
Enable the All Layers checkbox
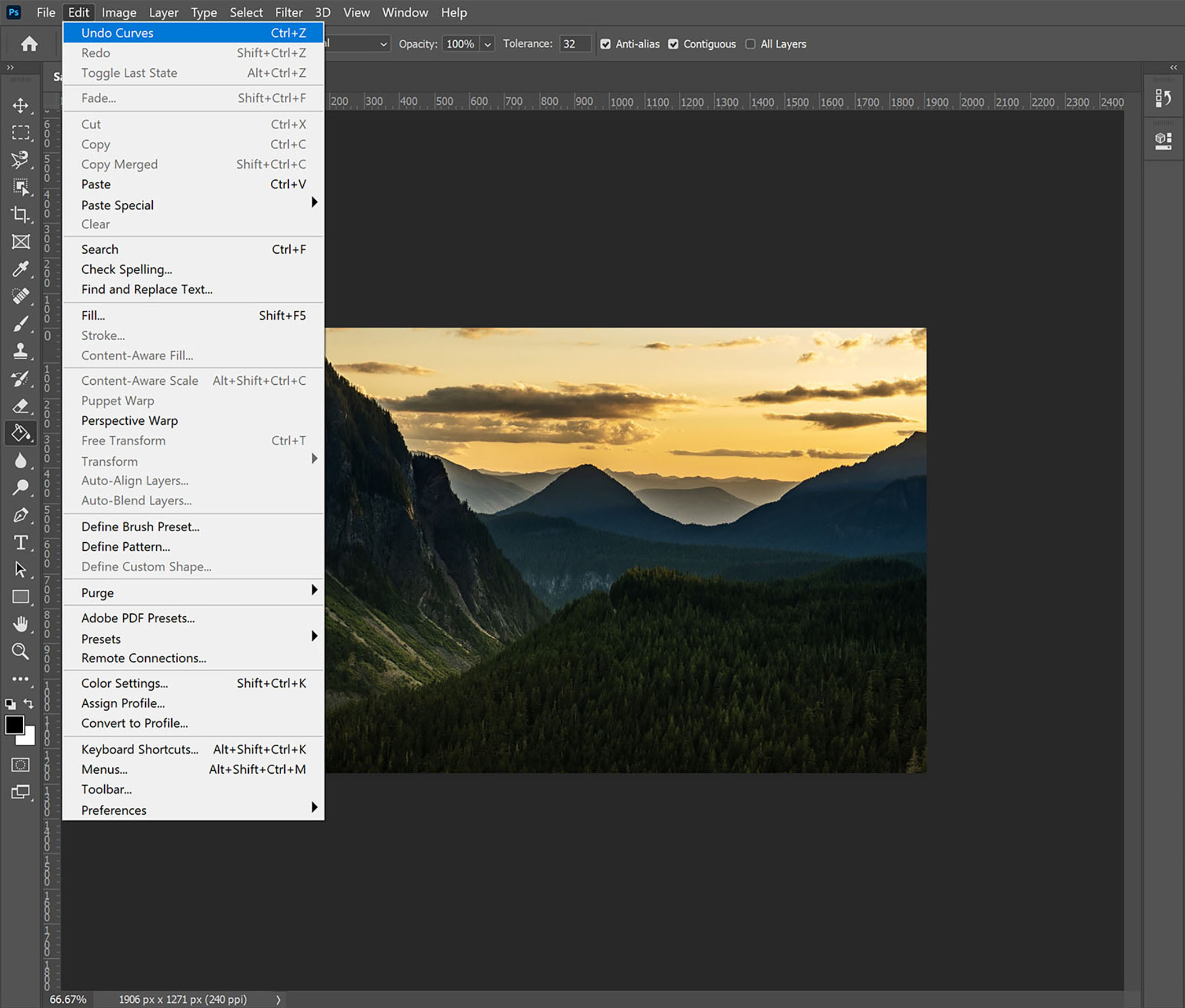click(750, 44)
